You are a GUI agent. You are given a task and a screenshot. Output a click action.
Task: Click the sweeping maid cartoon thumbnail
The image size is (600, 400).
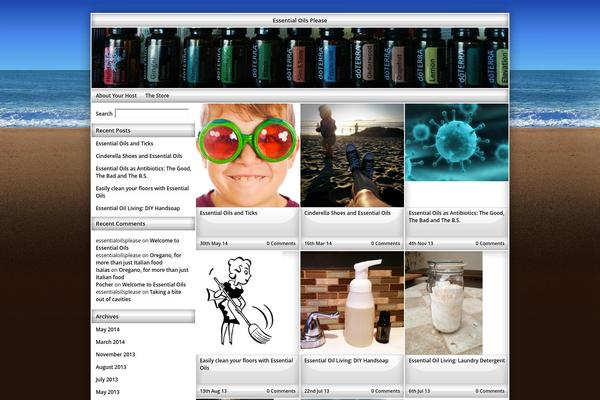(x=248, y=303)
